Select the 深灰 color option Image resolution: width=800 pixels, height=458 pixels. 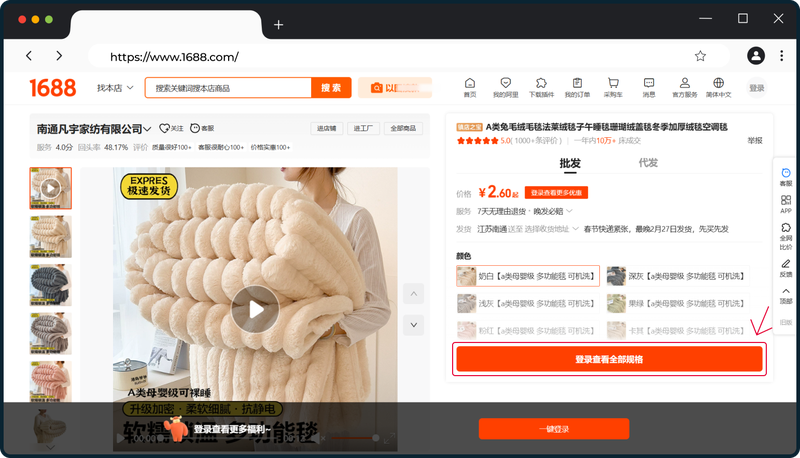point(678,276)
